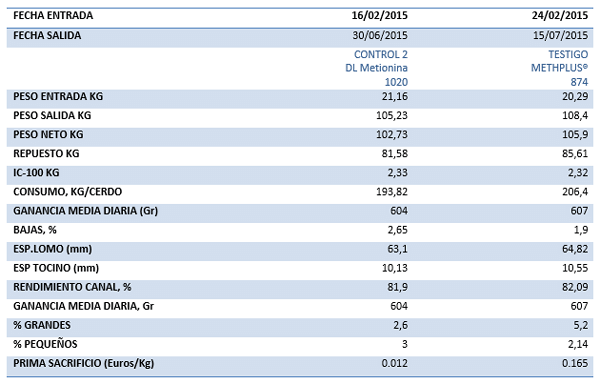This screenshot has height=384, width=600.
Task: Click the TESTIGO column header
Action: [x=568, y=55]
